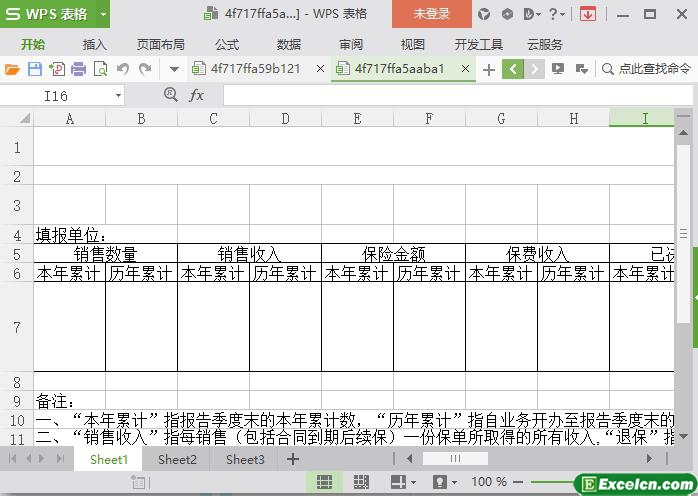The width and height of the screenshot is (698, 496).
Task: Click the command search box
Action: 646,69
